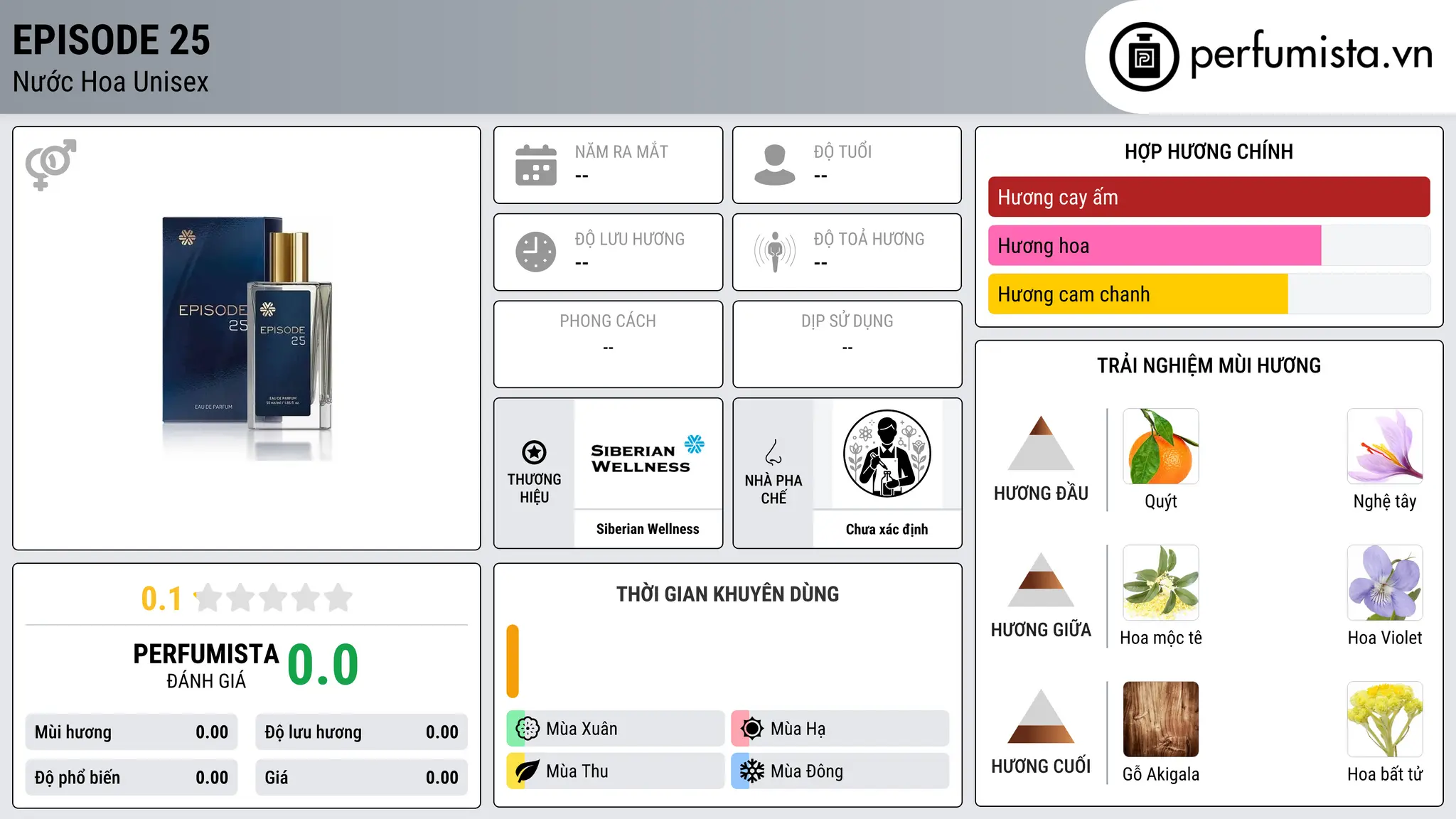This screenshot has width=1456, height=819.
Task: Click the green 0.0 Perfumista score
Action: pyautogui.click(x=323, y=665)
